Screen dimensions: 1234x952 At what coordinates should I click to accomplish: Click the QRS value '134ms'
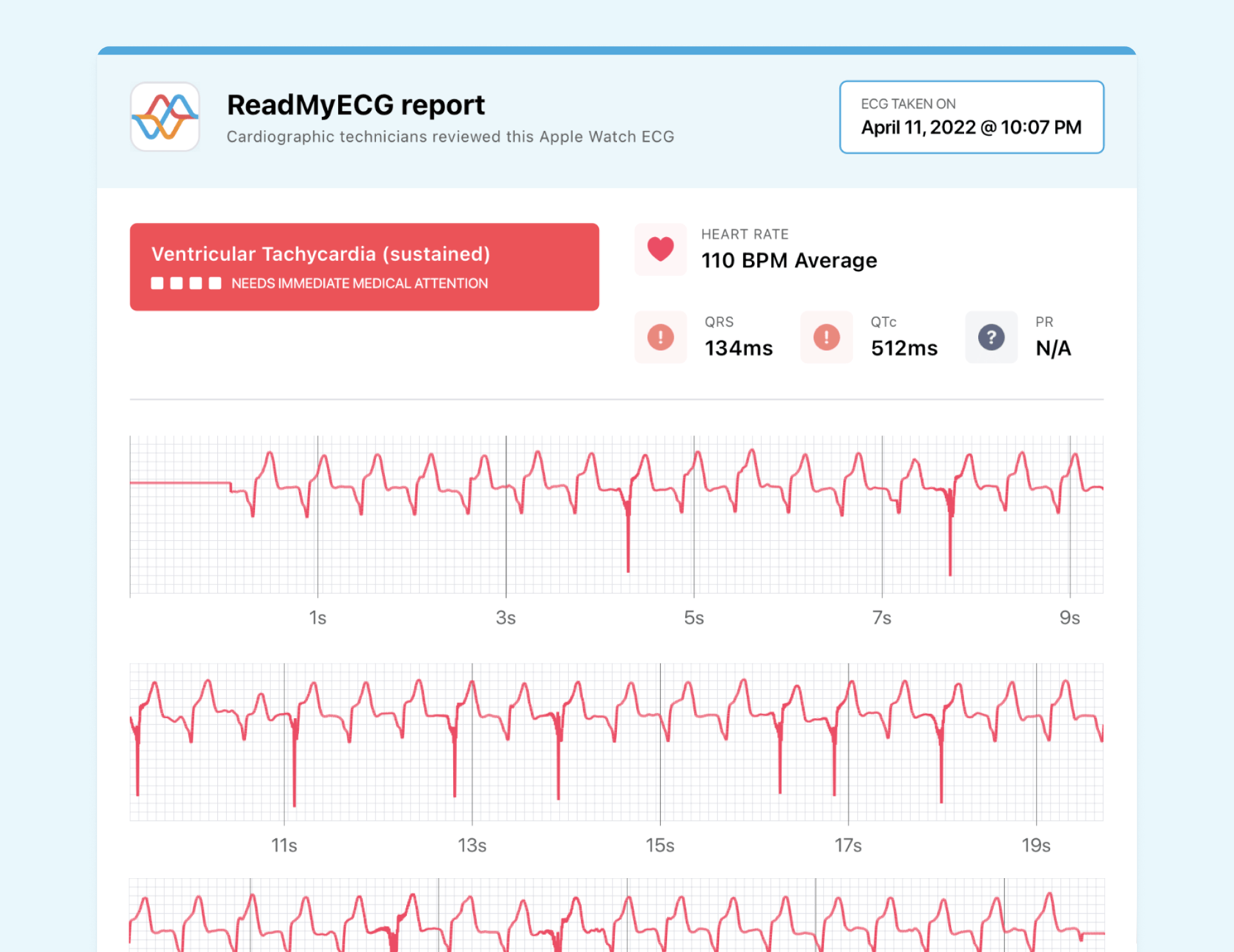pyautogui.click(x=739, y=348)
